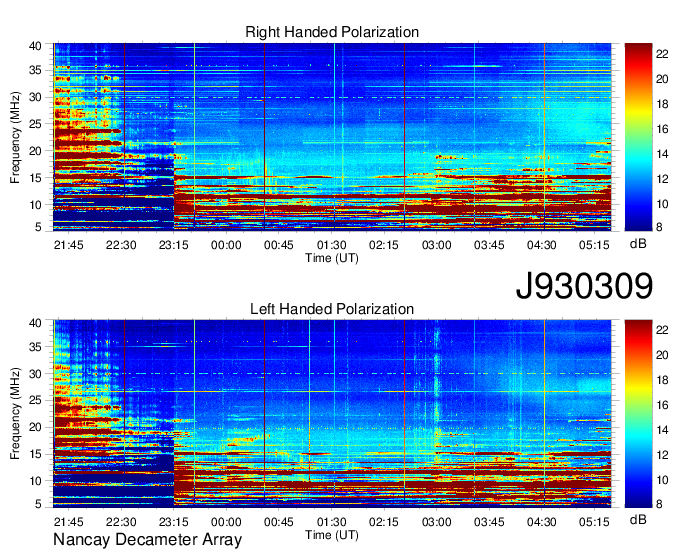This screenshot has height=552, width=680.
Task: Click the 'Left Handed Polarization' plot title
Action: click(x=332, y=309)
